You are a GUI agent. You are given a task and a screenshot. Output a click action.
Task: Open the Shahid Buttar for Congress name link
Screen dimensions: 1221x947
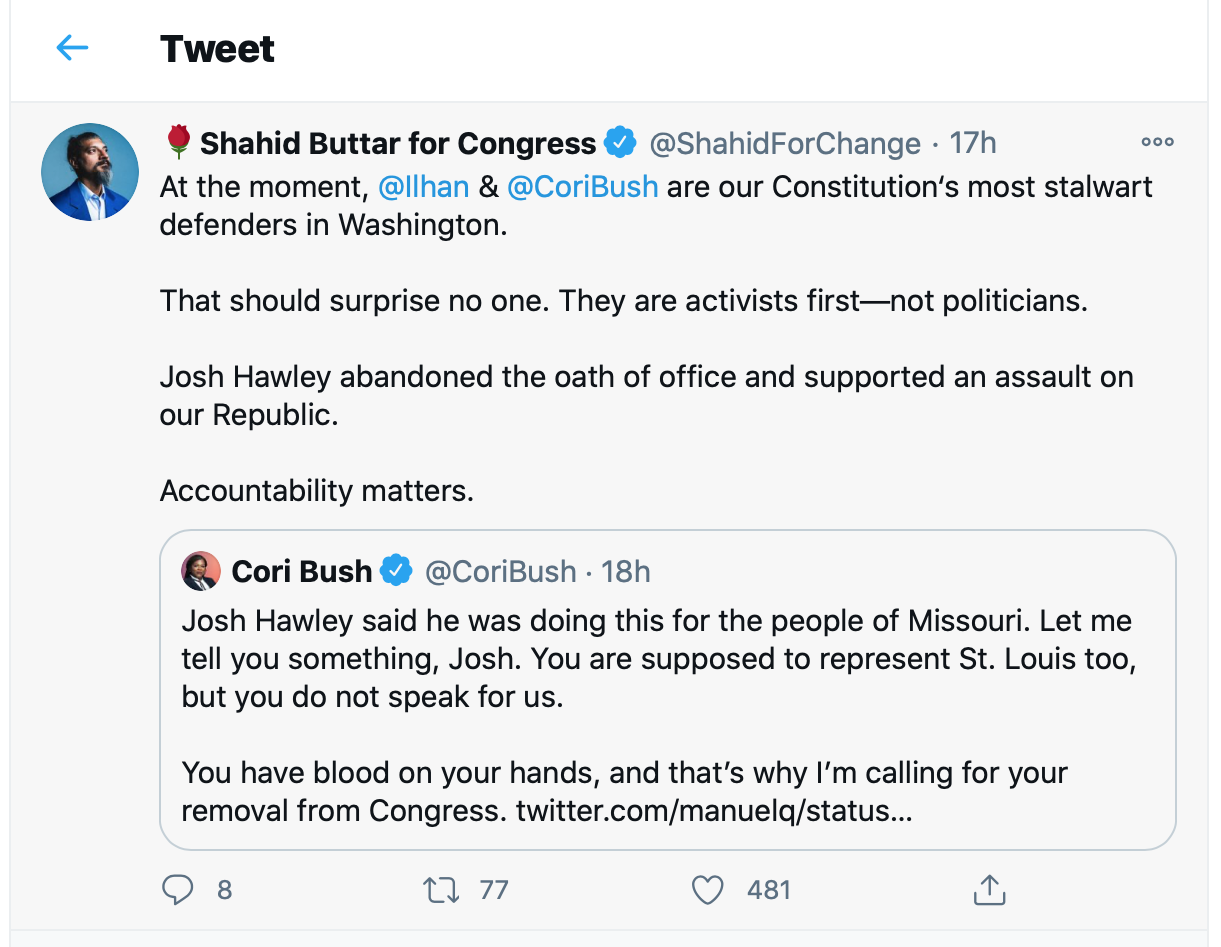pyautogui.click(x=397, y=144)
